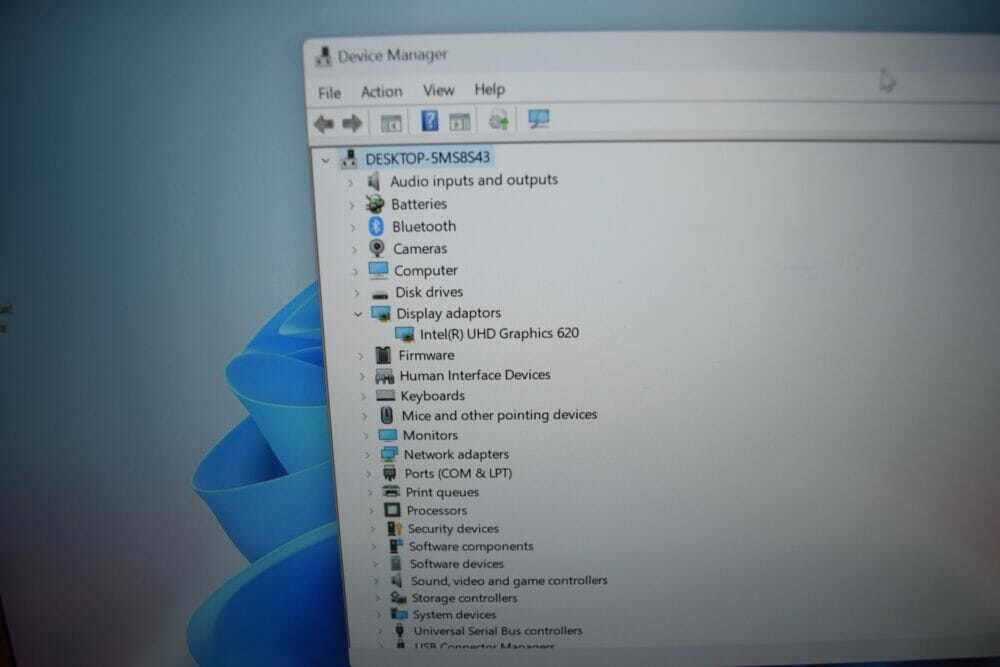Open the Action menu
1000x667 pixels.
381,92
